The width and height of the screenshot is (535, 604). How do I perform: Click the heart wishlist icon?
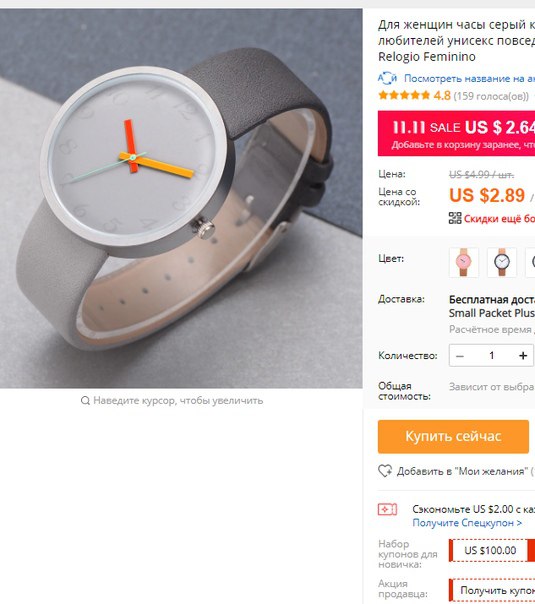(385, 471)
